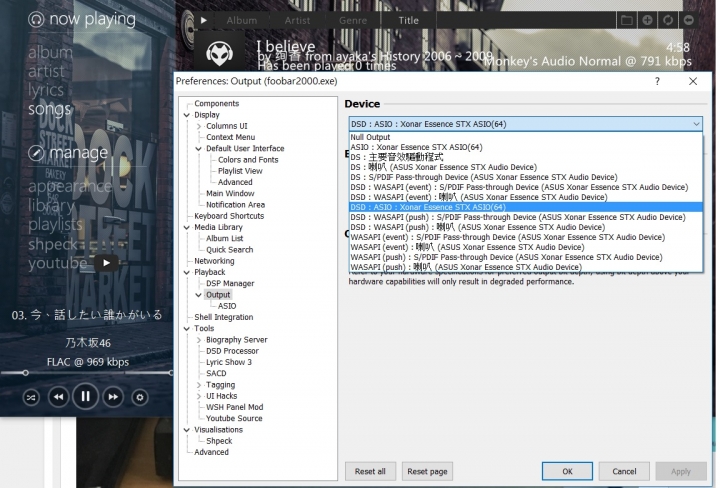
Task: Expand the Biography Server tree node
Action: [198, 340]
